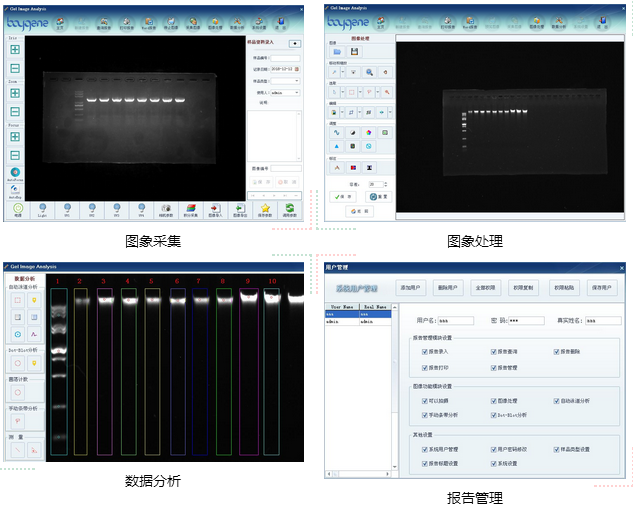633x505 pixels.
Task: Expand dropdown arrow beside the move tool
Action: [x=343, y=72]
